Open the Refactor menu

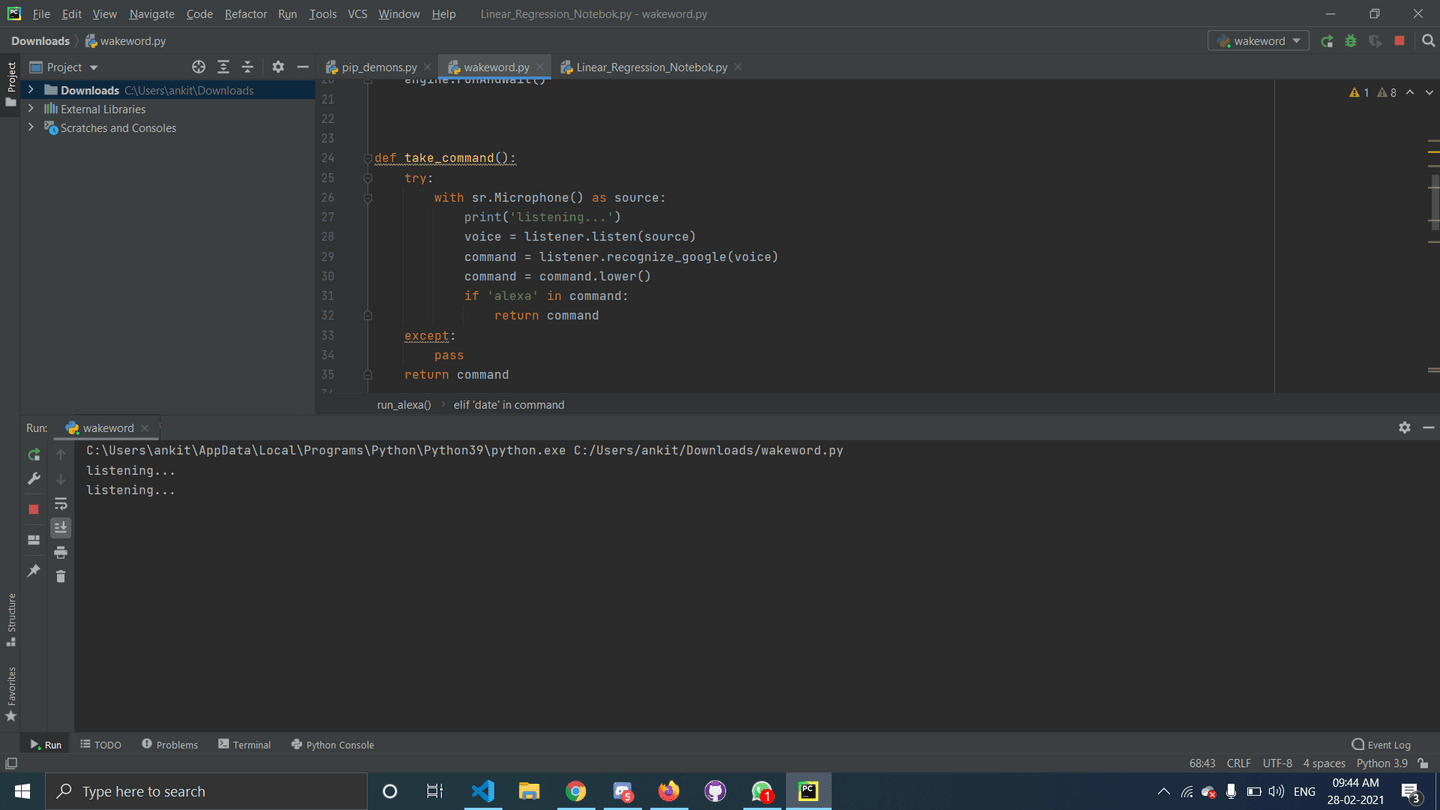(x=245, y=14)
